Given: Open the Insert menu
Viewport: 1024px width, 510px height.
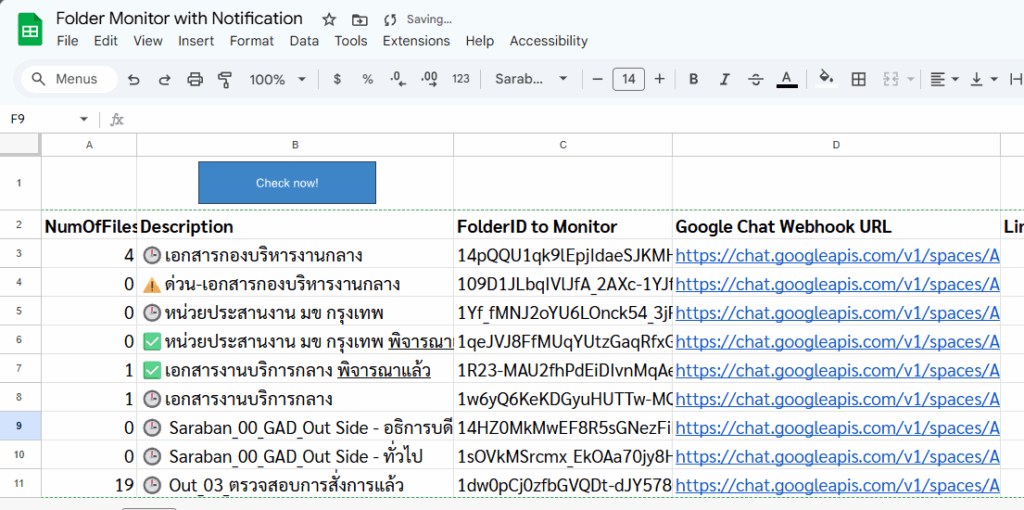Looking at the screenshot, I should coord(196,41).
